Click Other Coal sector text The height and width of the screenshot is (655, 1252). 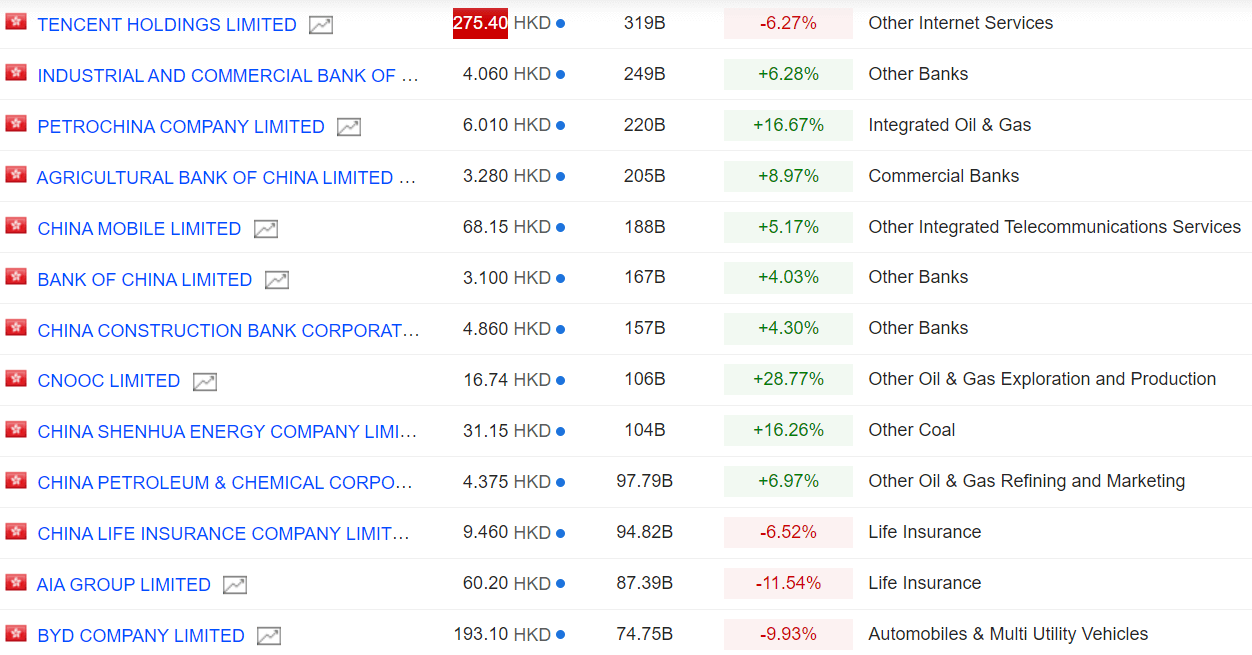click(x=912, y=431)
